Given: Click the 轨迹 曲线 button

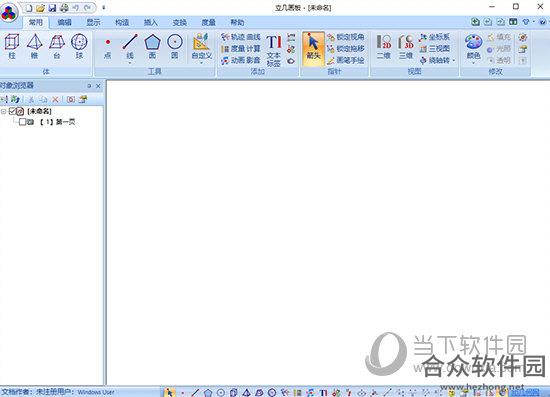Looking at the screenshot, I should 241,37.
